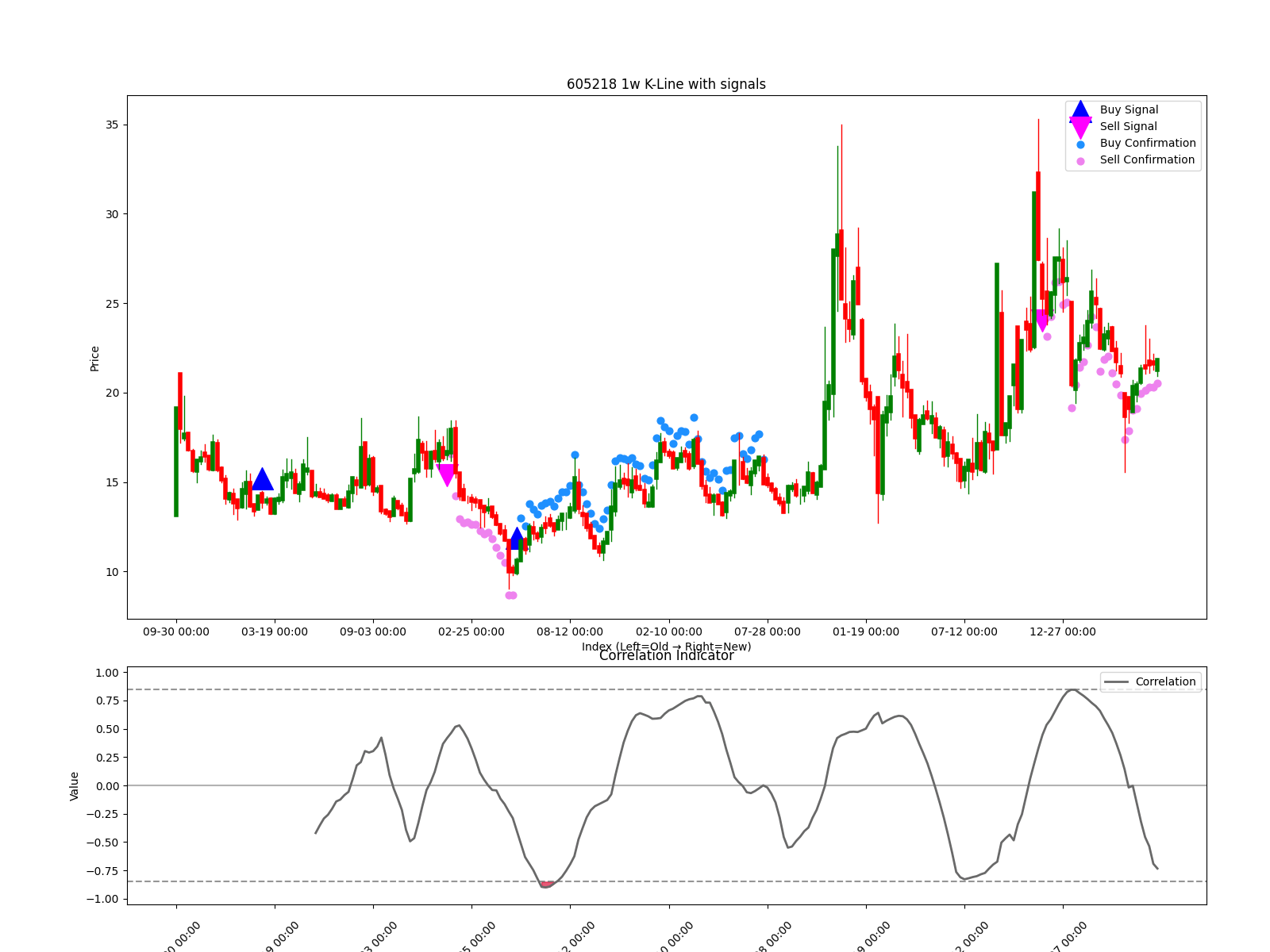Click the correlation axis tick '0.50'
Screen dimensions: 1270x952
coord(106,729)
